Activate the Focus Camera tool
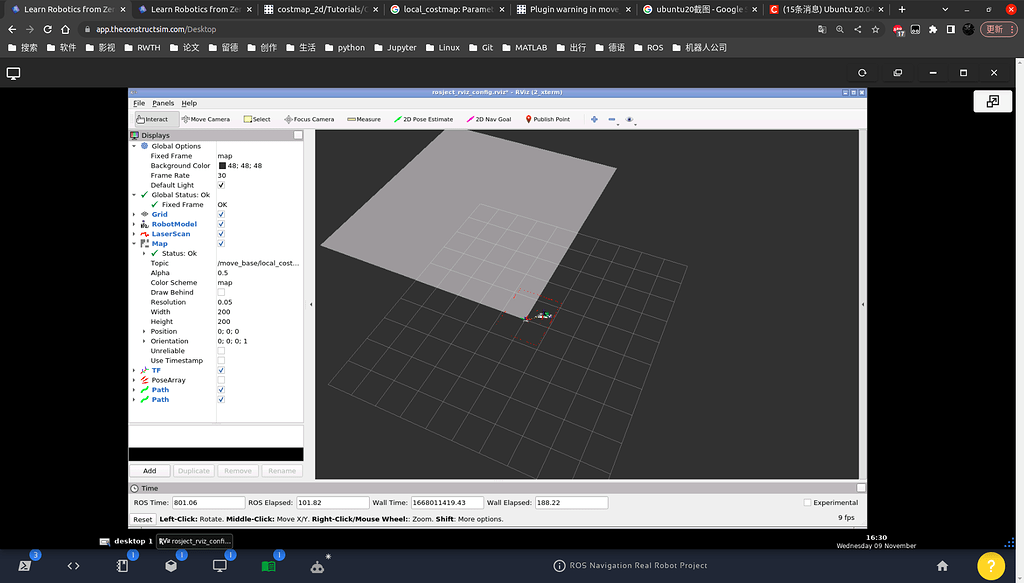 click(309, 119)
